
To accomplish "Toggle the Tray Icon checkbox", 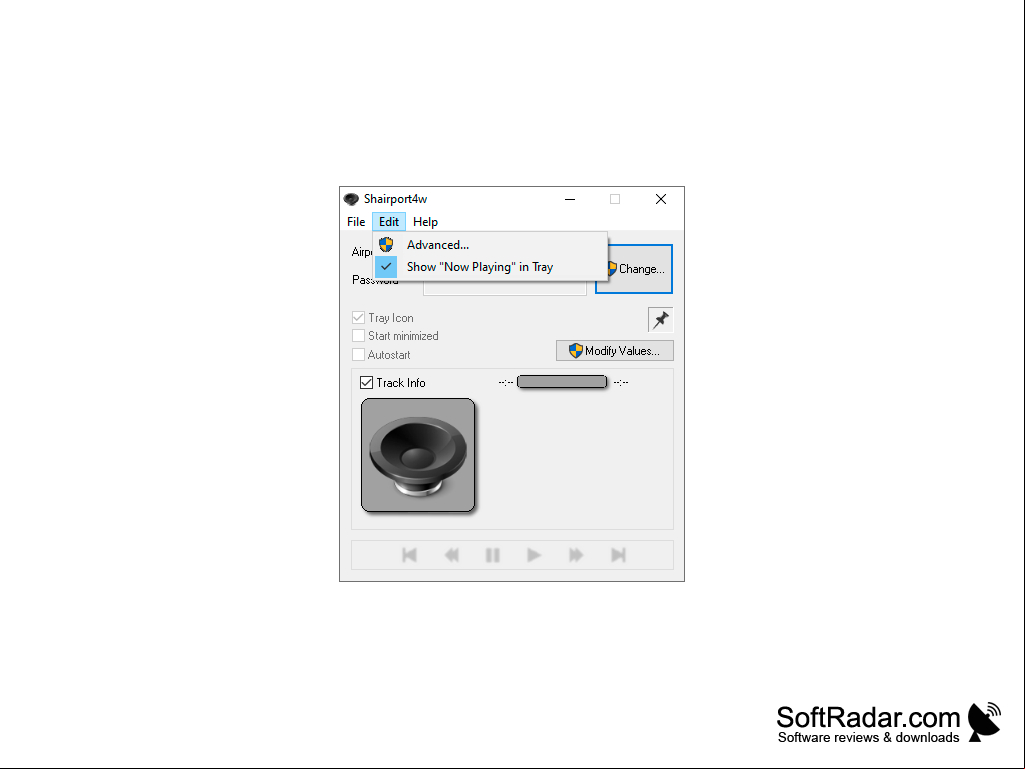I will (358, 318).
